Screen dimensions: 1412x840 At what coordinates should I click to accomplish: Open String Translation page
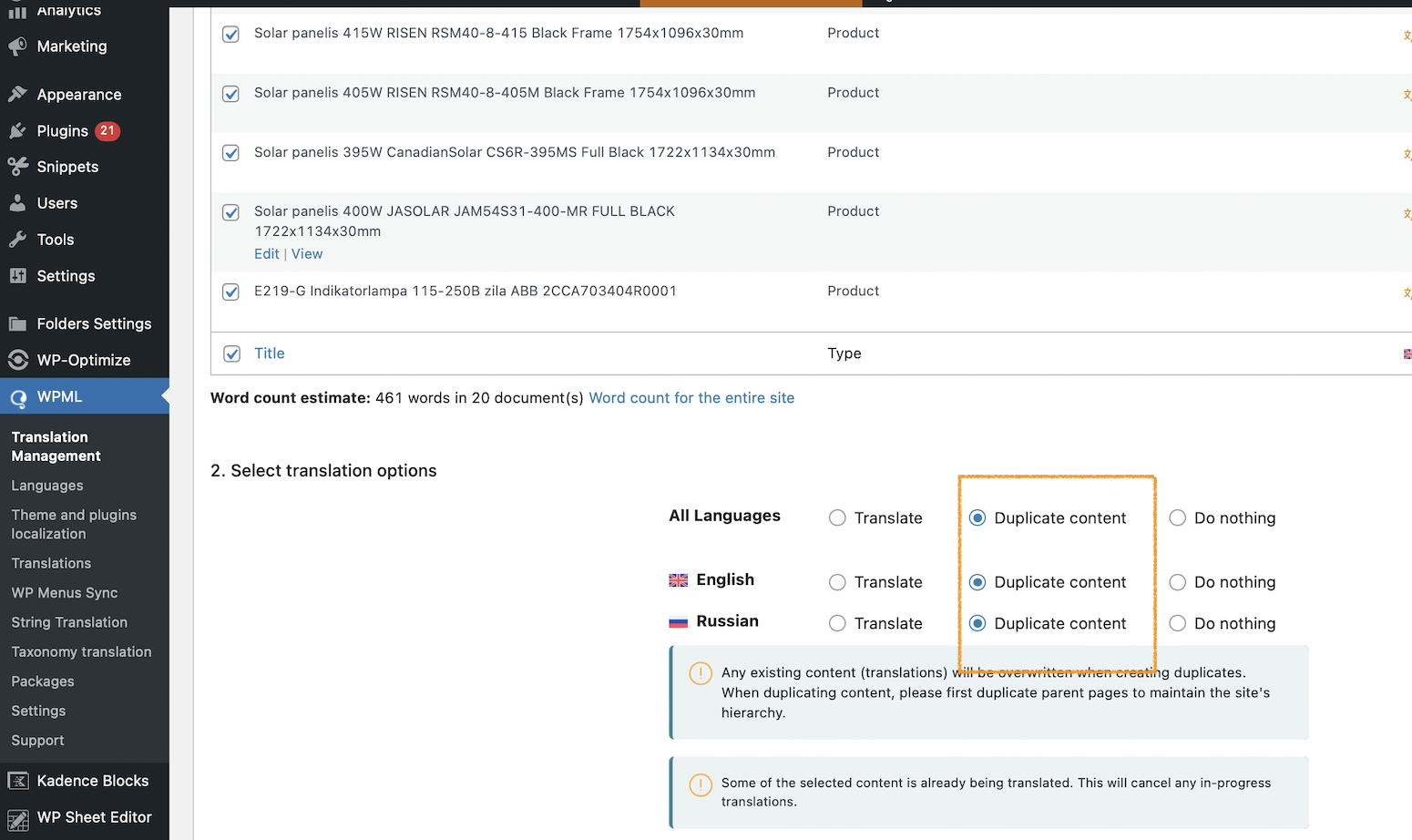click(69, 622)
